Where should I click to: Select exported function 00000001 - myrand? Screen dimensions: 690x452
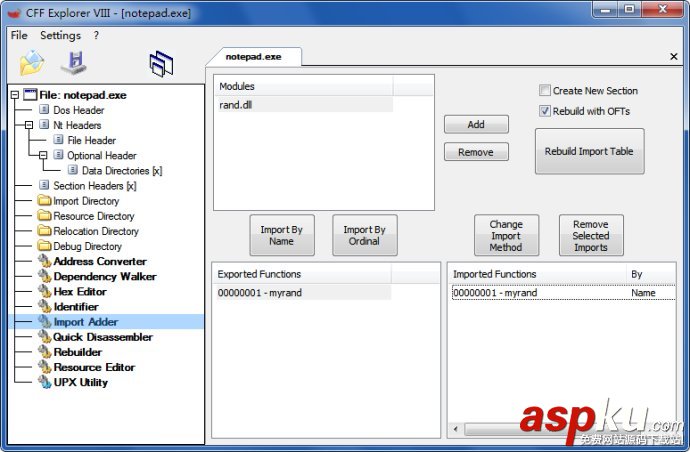[x=303, y=292]
